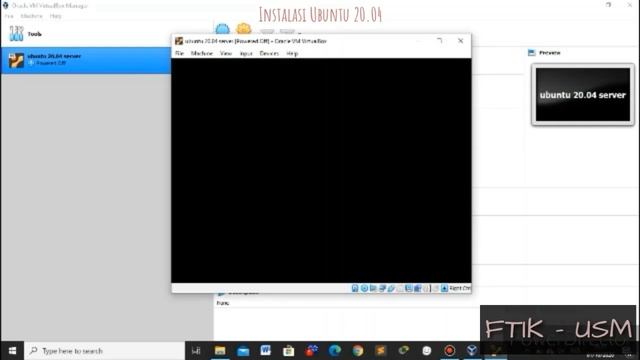Viewport: 640px width, 360px height.
Task: Open Machine menu in ubuntu VM window
Action: pos(202,53)
